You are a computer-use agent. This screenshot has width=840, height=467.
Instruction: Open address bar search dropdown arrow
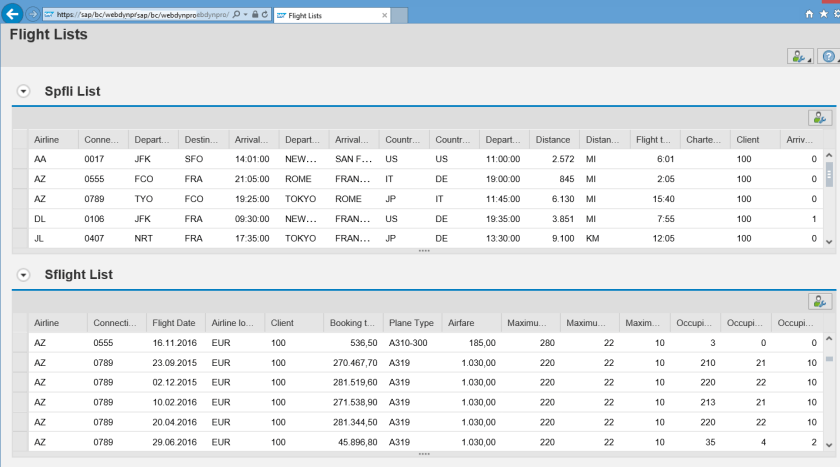tap(243, 15)
